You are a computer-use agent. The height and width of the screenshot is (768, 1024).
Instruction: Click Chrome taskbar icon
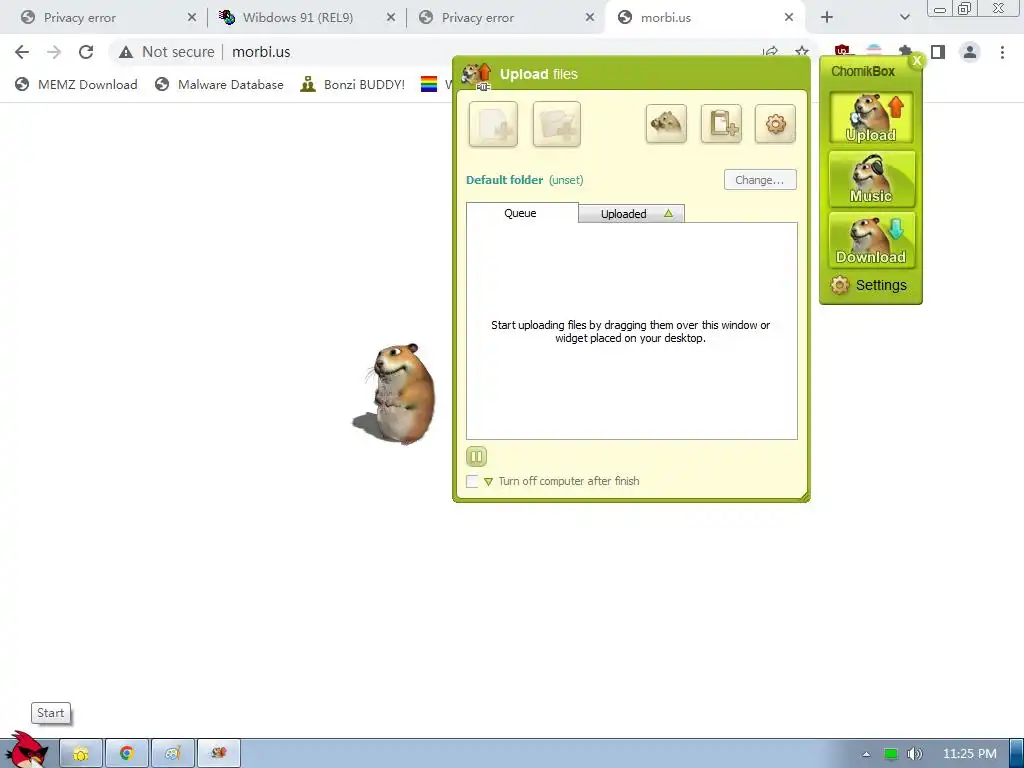tap(127, 754)
